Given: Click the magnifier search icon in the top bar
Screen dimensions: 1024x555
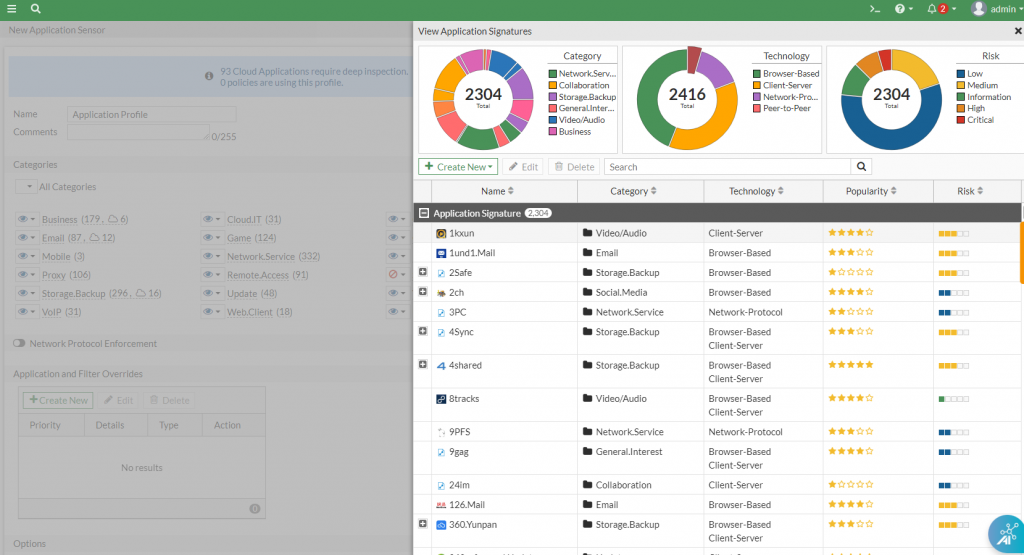Looking at the screenshot, I should point(36,8).
